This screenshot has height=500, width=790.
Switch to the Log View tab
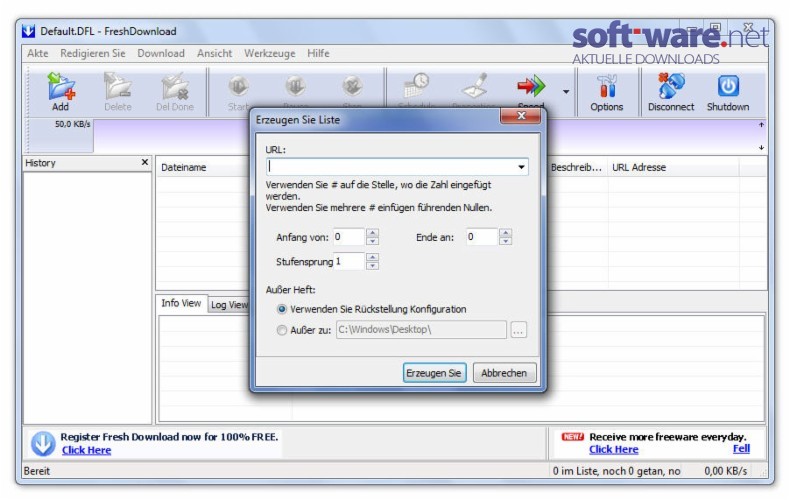pyautogui.click(x=229, y=305)
